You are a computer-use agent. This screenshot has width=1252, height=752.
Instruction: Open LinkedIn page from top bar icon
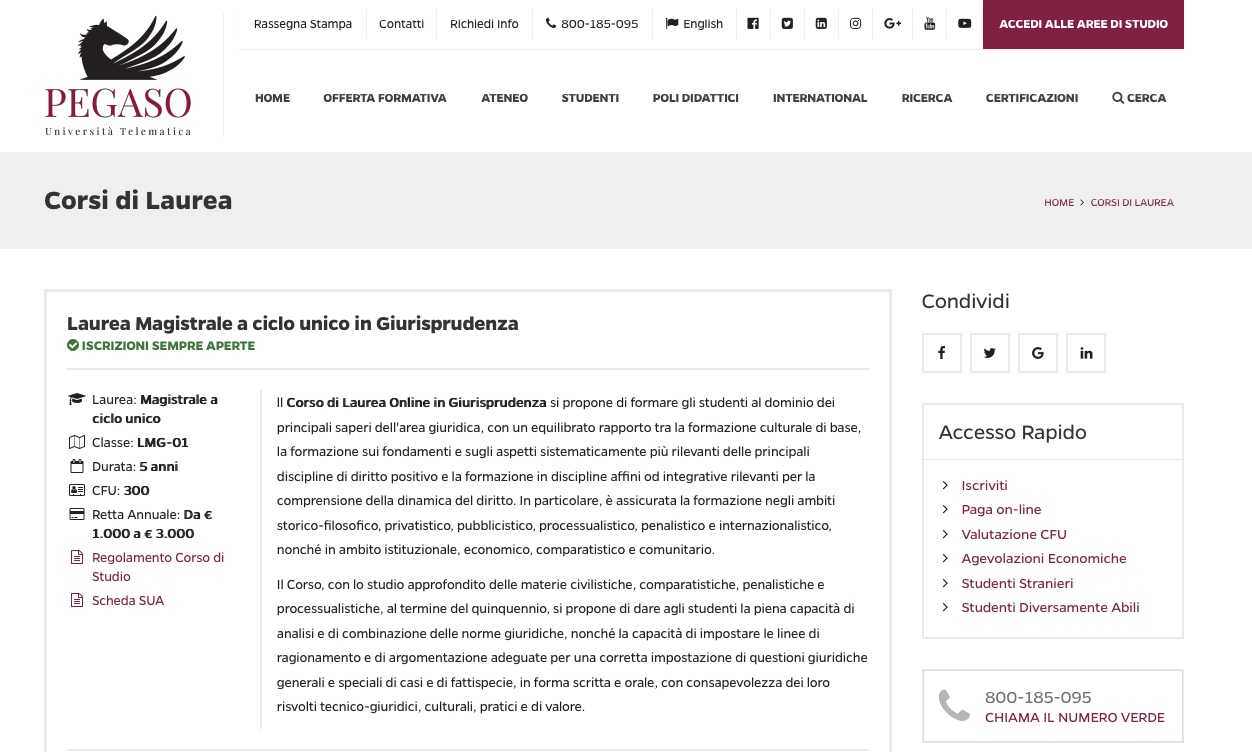tap(821, 24)
